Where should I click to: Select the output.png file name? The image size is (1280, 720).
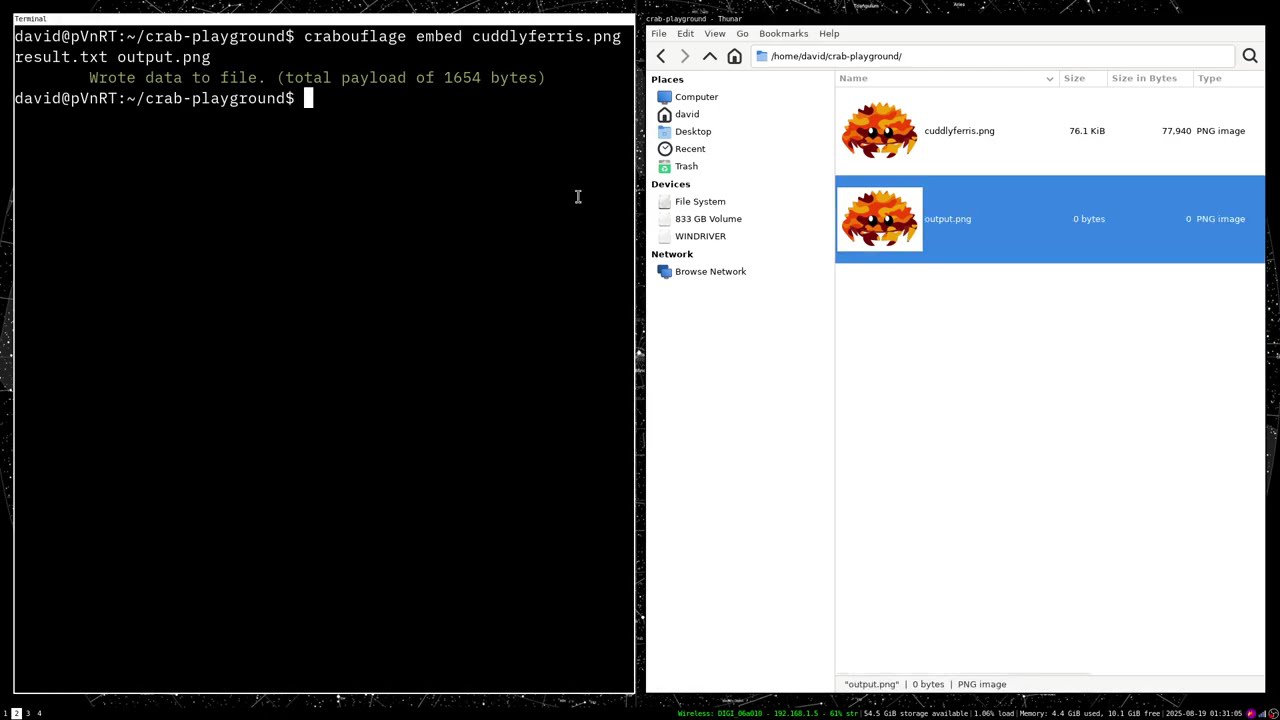[x=947, y=219]
